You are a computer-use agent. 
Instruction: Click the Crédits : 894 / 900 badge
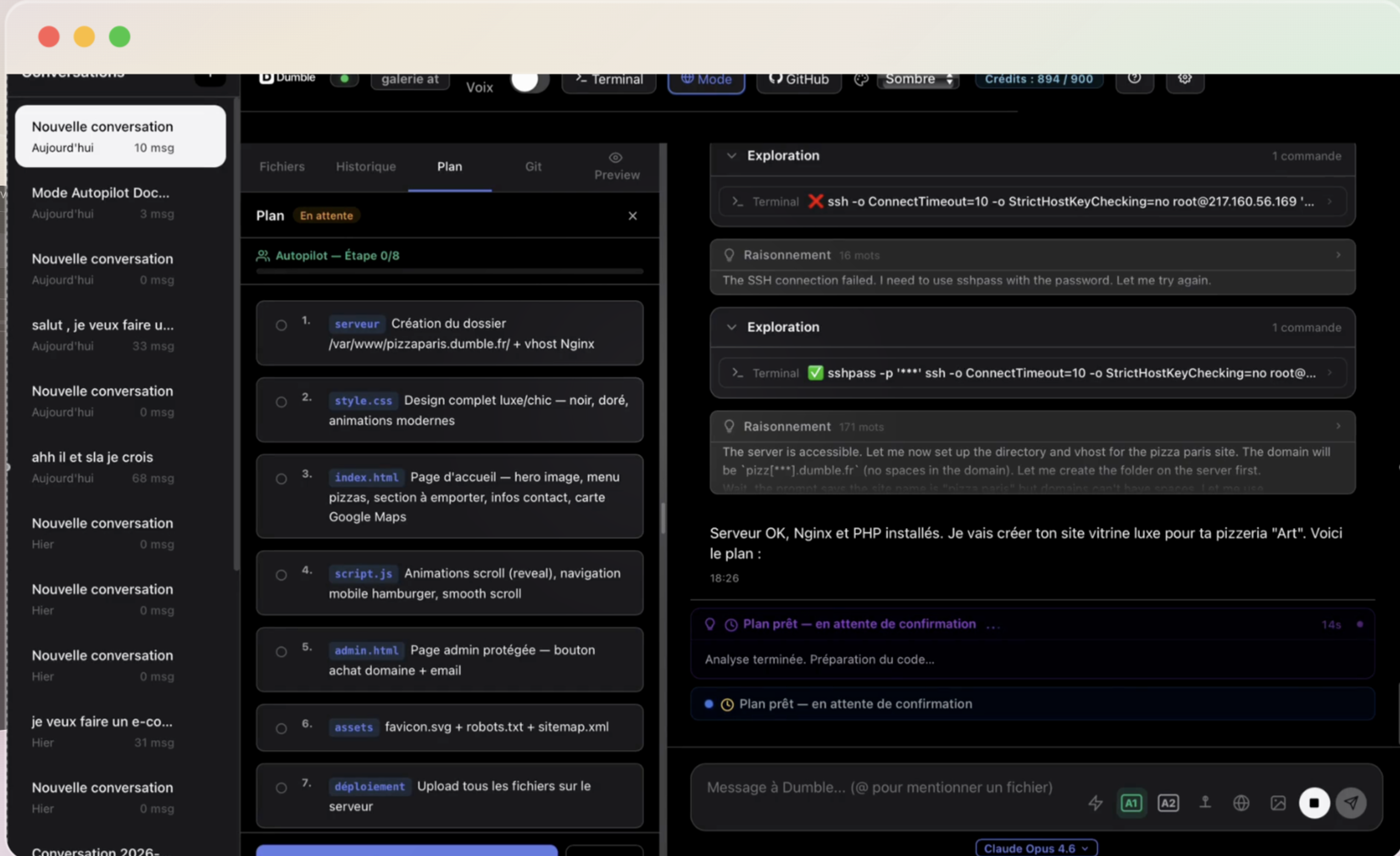point(1038,79)
